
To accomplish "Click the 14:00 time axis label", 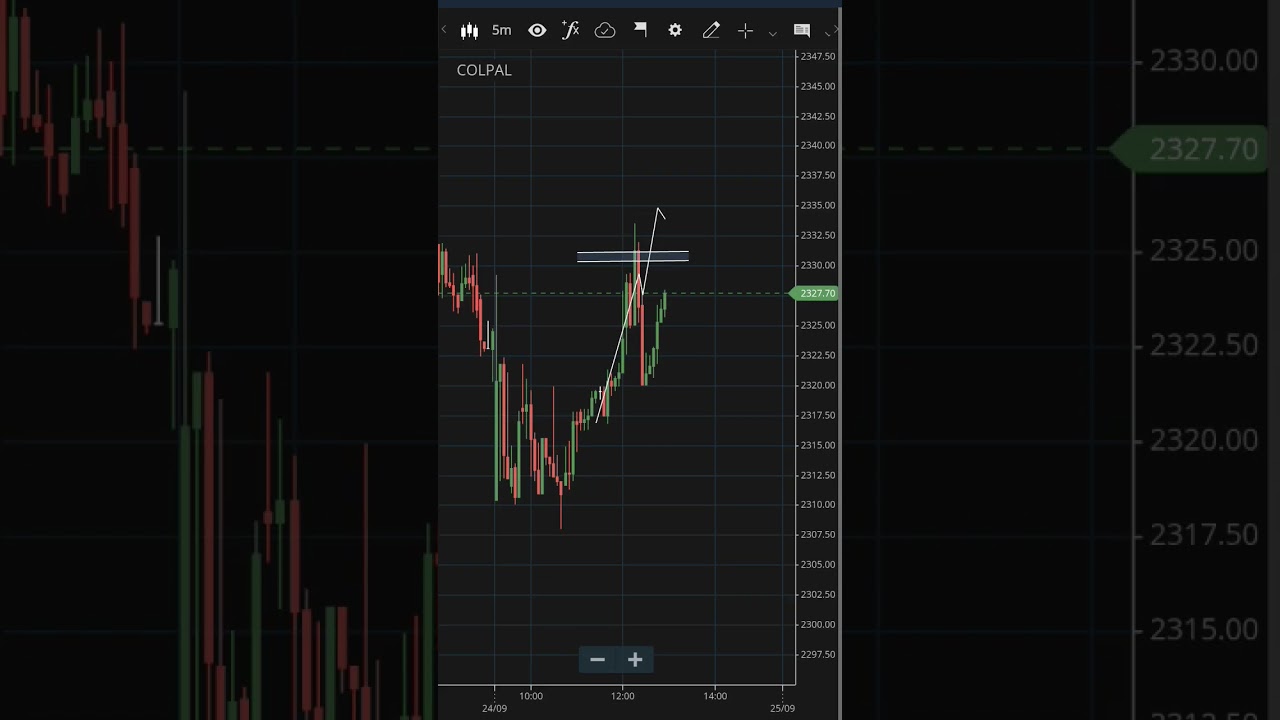I will pyautogui.click(x=715, y=696).
